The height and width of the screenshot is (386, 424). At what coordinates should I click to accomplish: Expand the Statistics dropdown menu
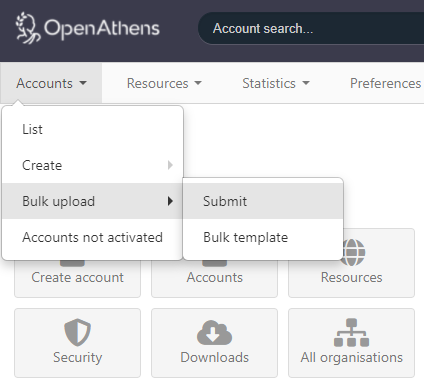tap(276, 83)
